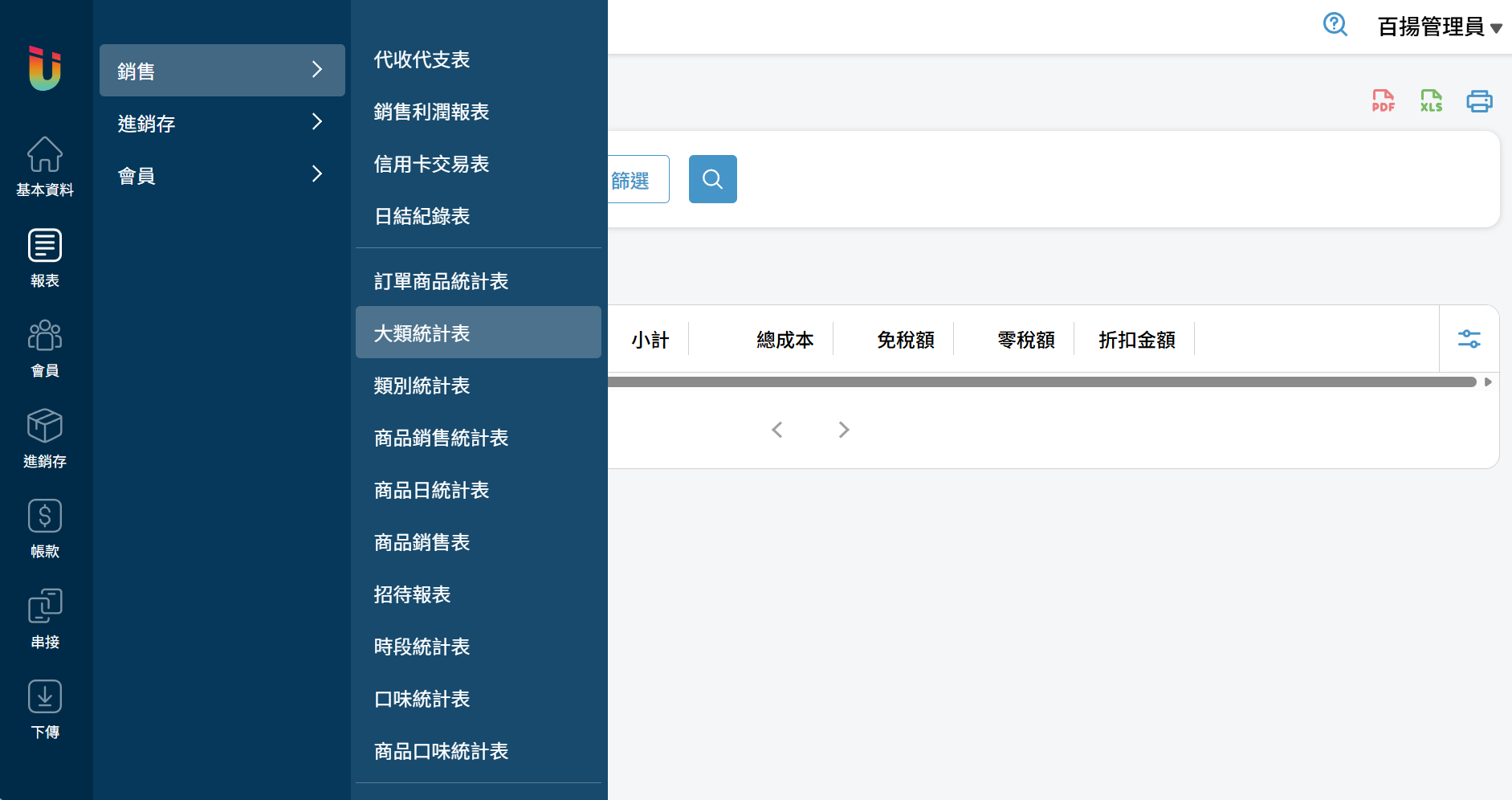Click the printer icon
1512x800 pixels.
pos(1479,101)
